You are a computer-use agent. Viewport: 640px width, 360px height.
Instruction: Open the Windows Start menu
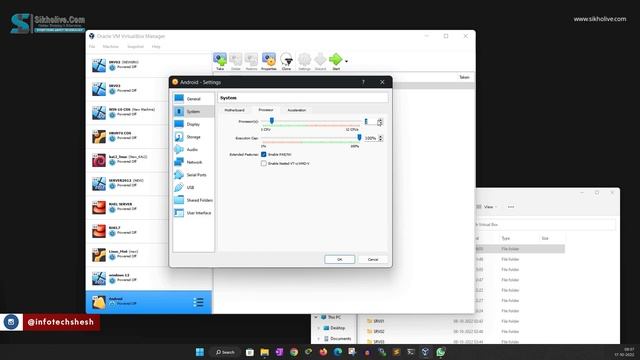click(200, 352)
